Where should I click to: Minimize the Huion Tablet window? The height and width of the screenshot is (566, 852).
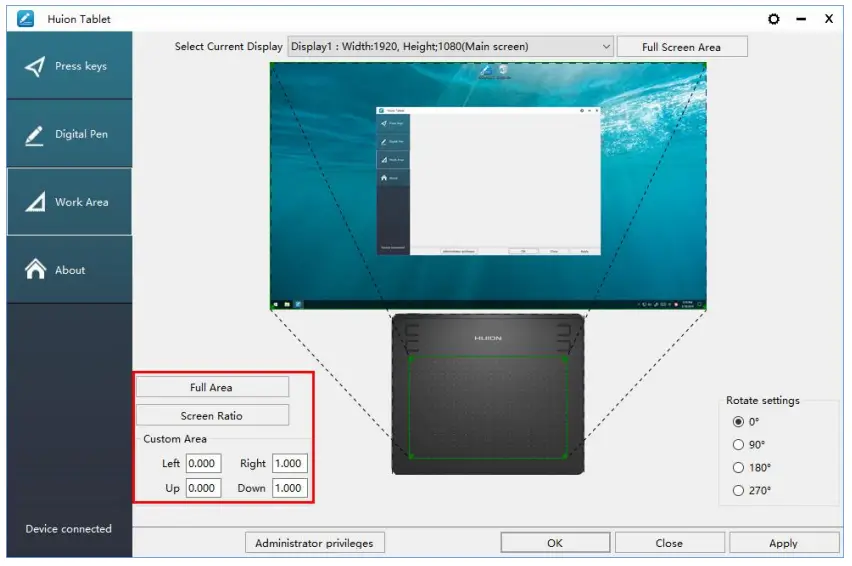point(801,19)
